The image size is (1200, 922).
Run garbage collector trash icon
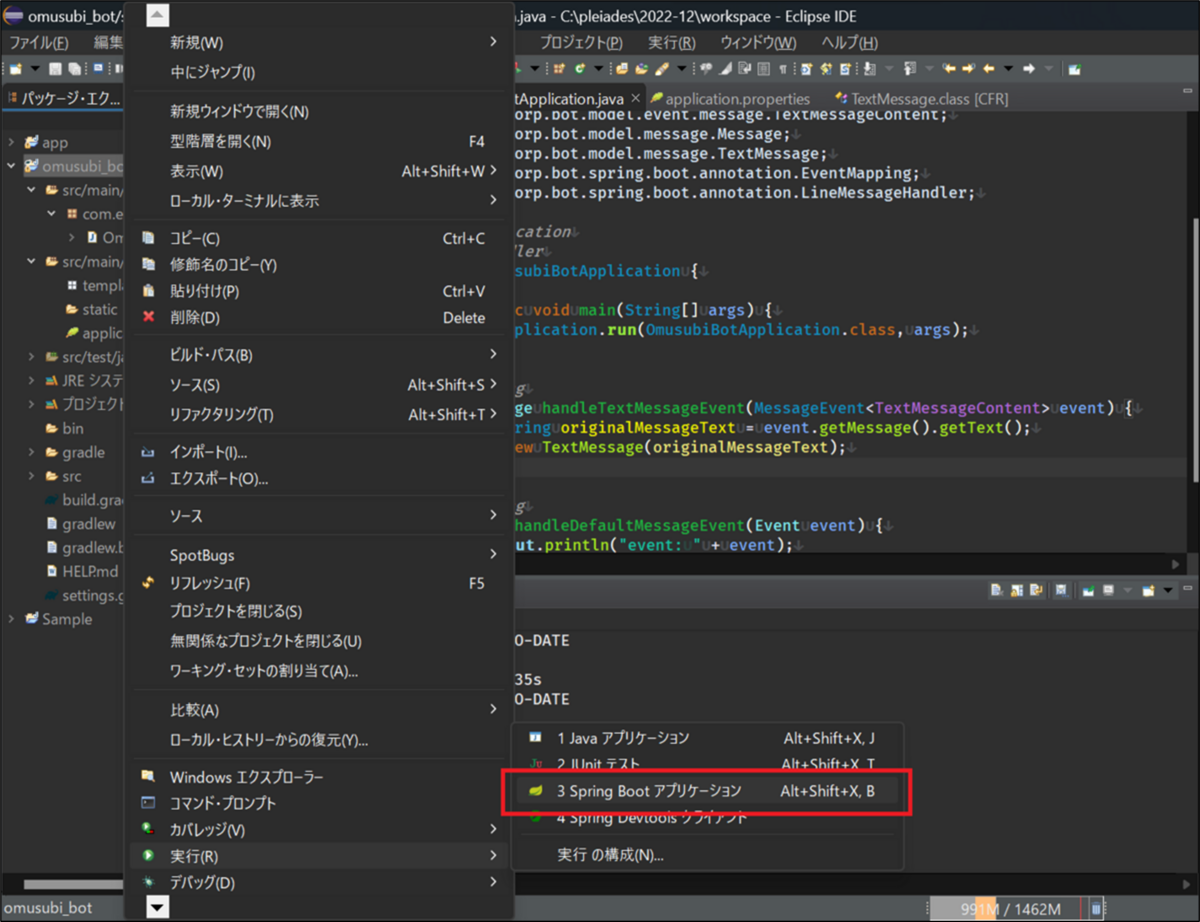[x=1096, y=908]
